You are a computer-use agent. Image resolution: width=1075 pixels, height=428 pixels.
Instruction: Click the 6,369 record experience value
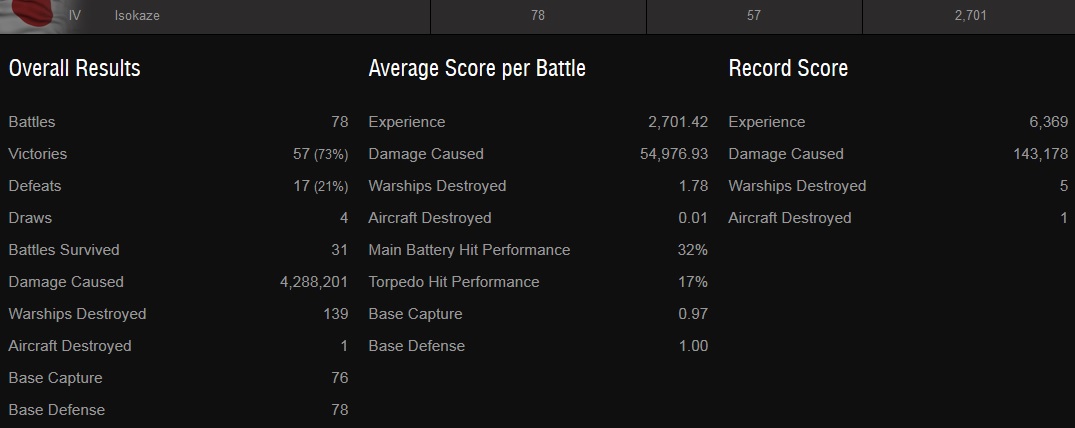coord(1048,122)
